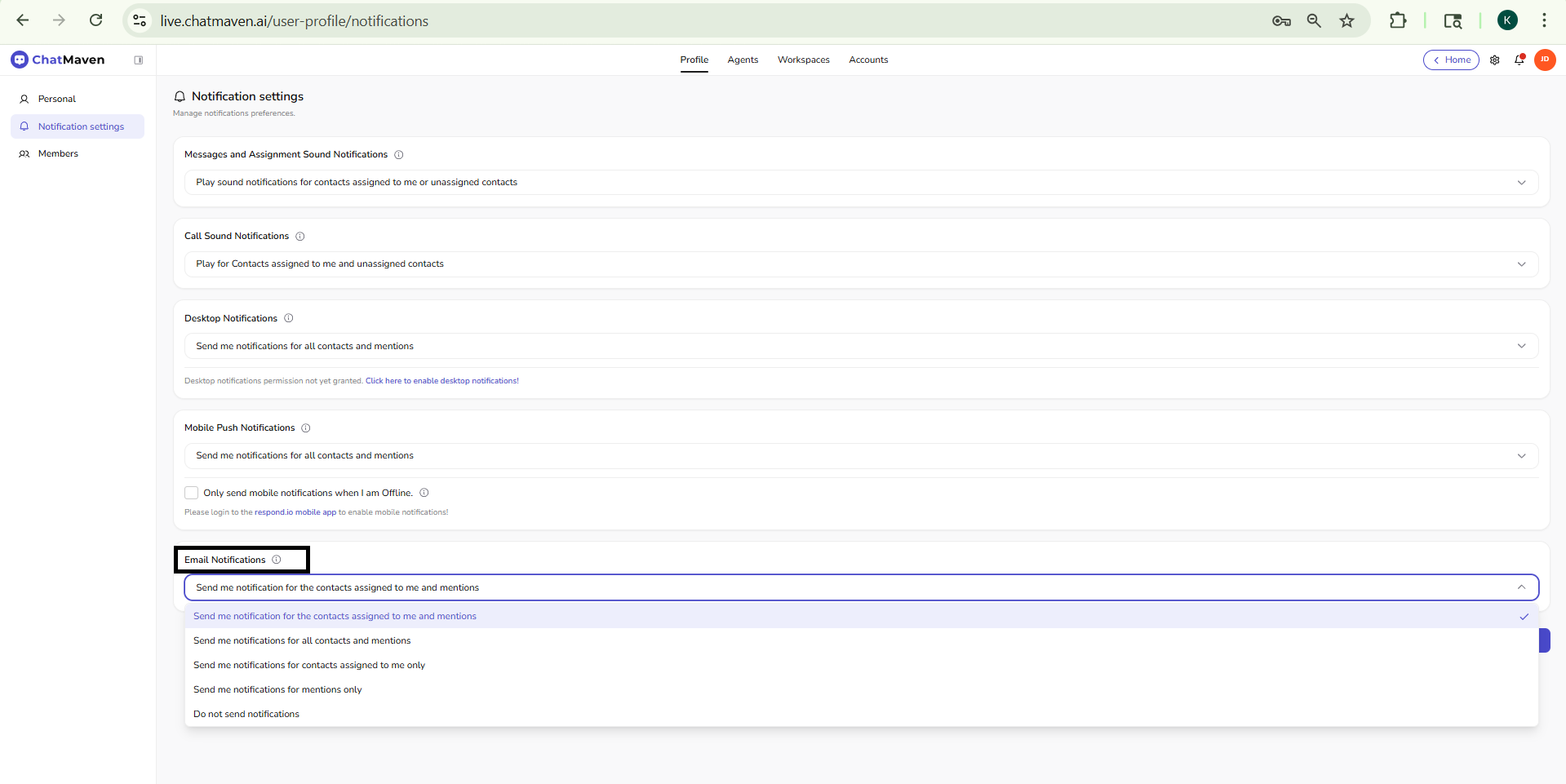Click the orange JD user avatar
1566x784 pixels.
click(x=1544, y=60)
